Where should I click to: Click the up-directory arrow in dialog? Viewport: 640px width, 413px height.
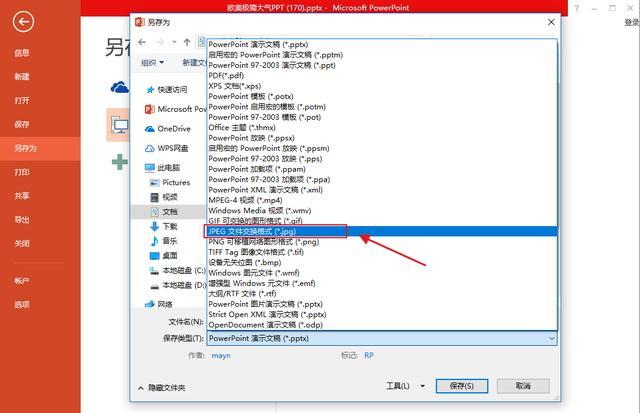point(187,42)
